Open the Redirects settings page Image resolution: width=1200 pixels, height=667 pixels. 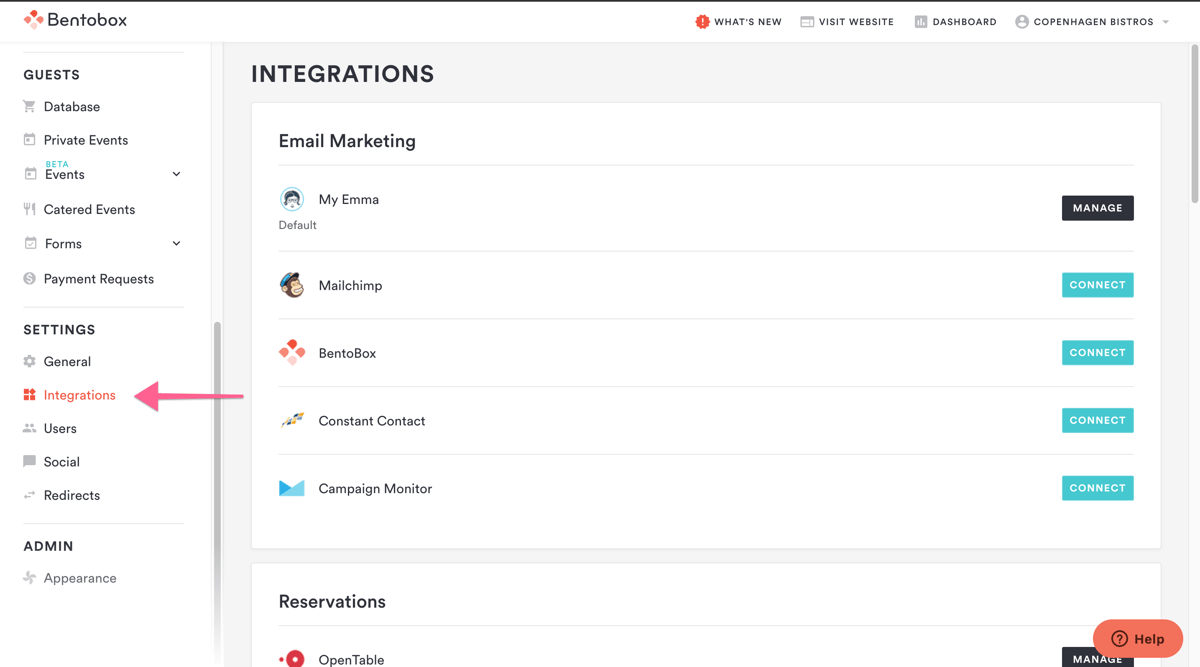point(72,495)
